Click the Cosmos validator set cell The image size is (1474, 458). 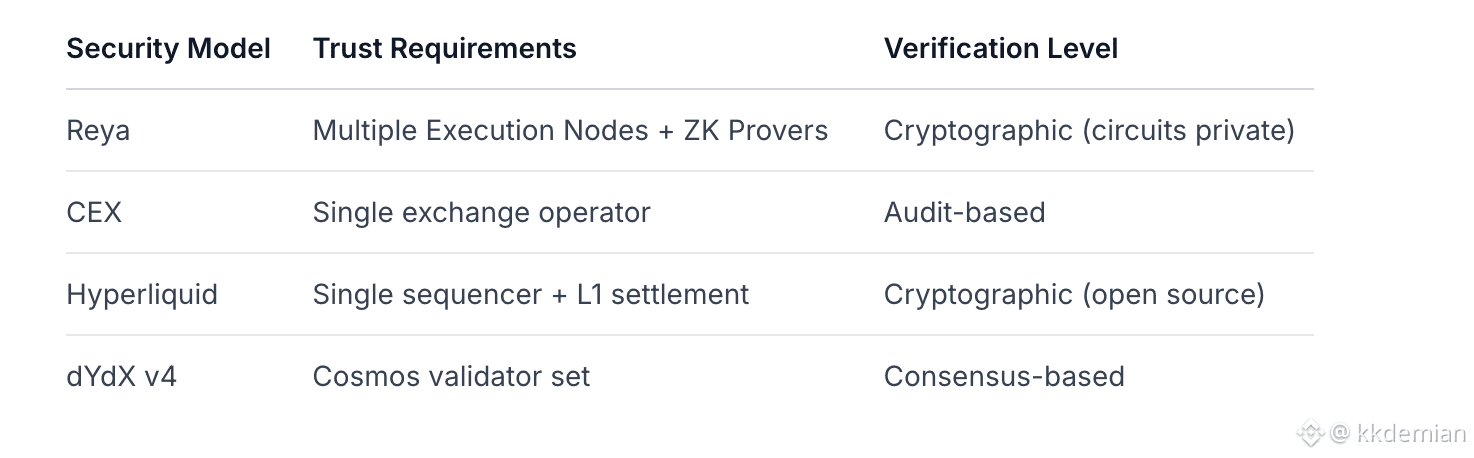tap(451, 376)
